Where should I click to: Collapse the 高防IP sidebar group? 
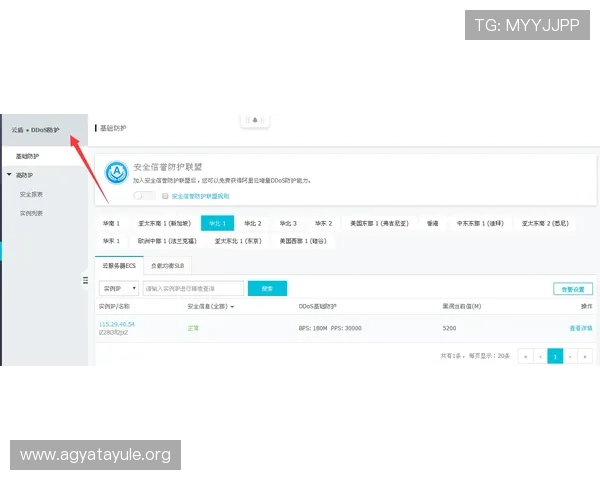coord(9,175)
